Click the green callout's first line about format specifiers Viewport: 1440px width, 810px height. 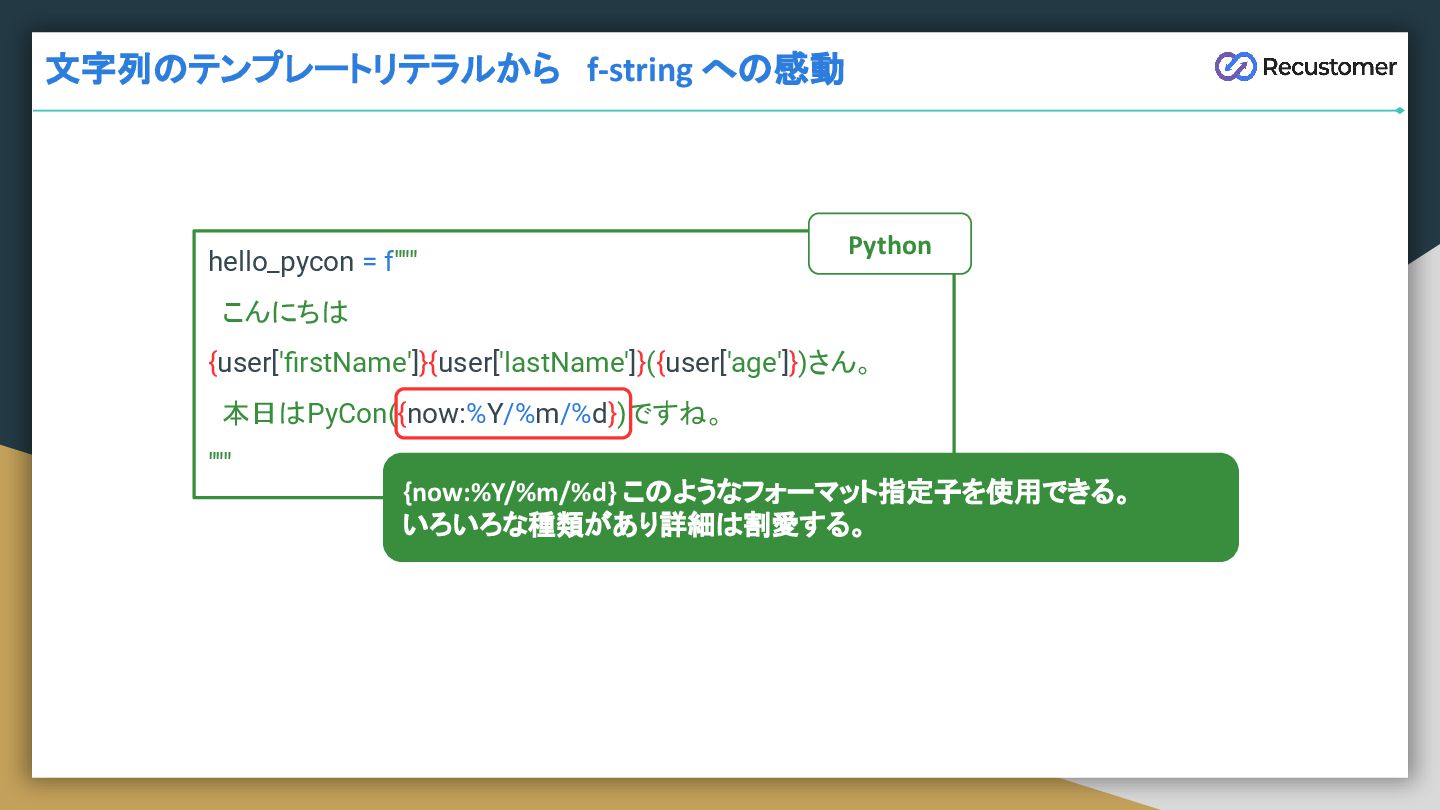[766, 493]
